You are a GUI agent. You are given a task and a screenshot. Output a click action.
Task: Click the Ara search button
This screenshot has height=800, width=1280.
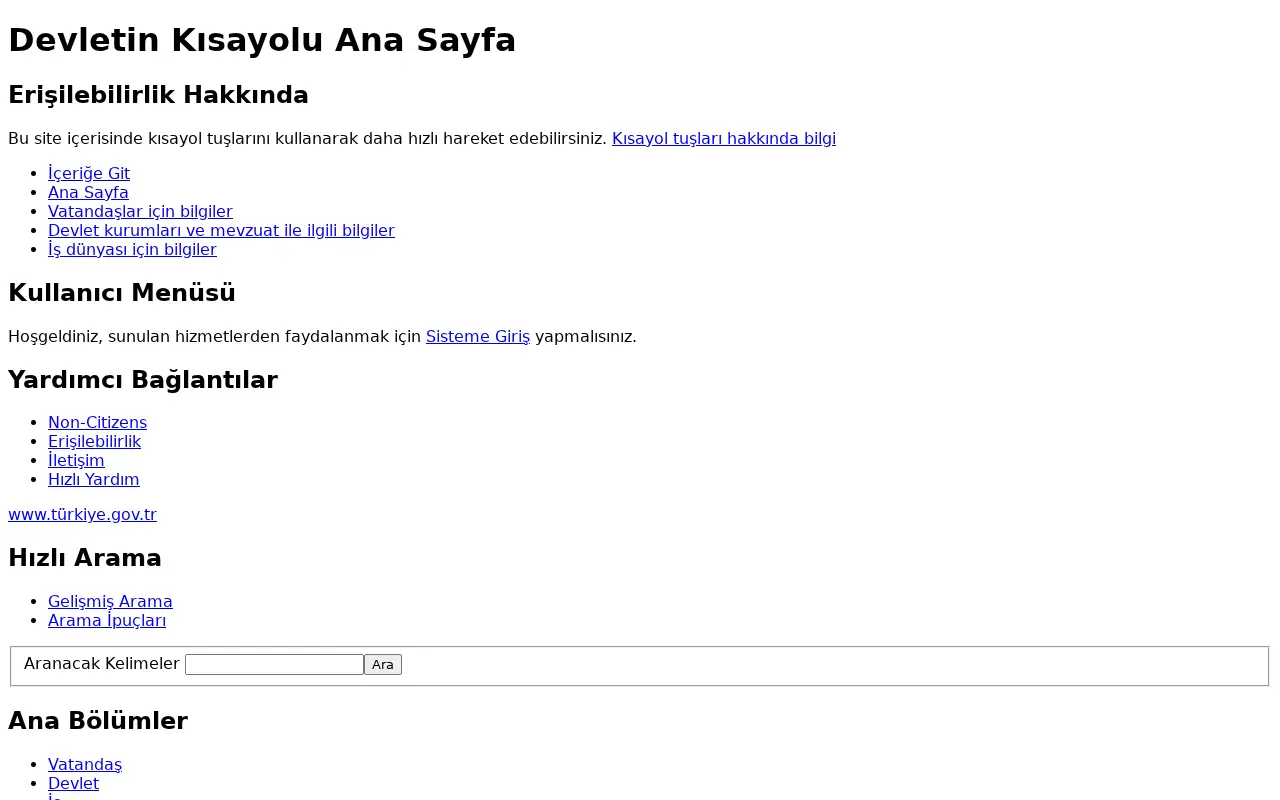tap(383, 665)
